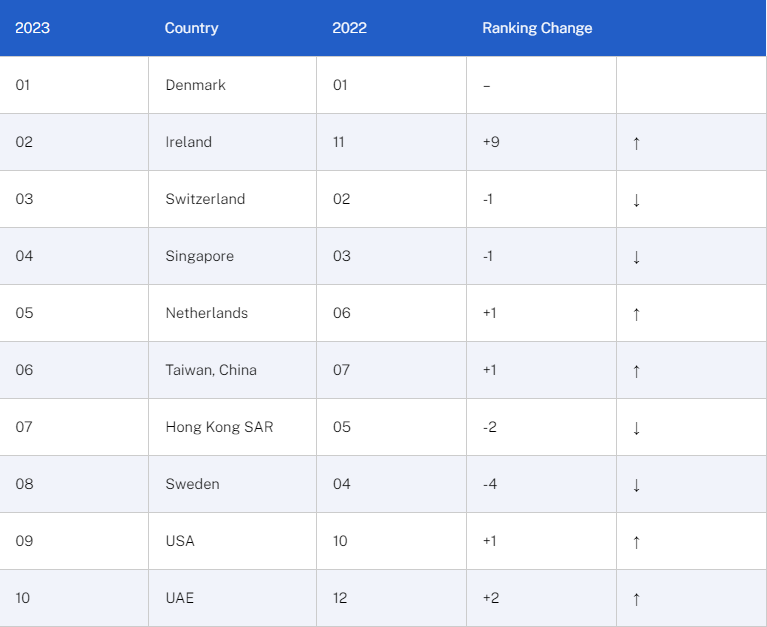Click the Ranking Change column header
This screenshot has width=767, height=627.
537,28
